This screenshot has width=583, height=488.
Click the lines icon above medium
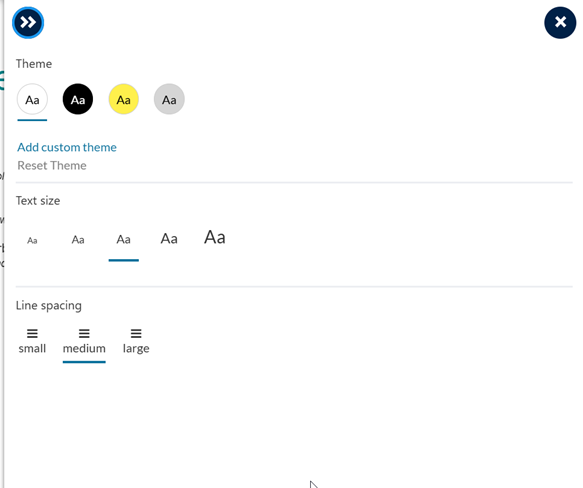pyautogui.click(x=84, y=333)
